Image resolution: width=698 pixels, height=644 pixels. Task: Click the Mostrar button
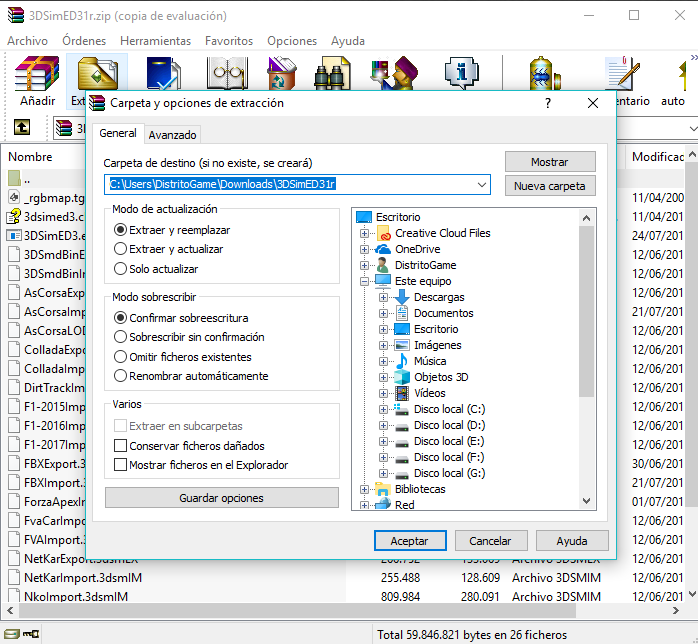pyautogui.click(x=550, y=162)
